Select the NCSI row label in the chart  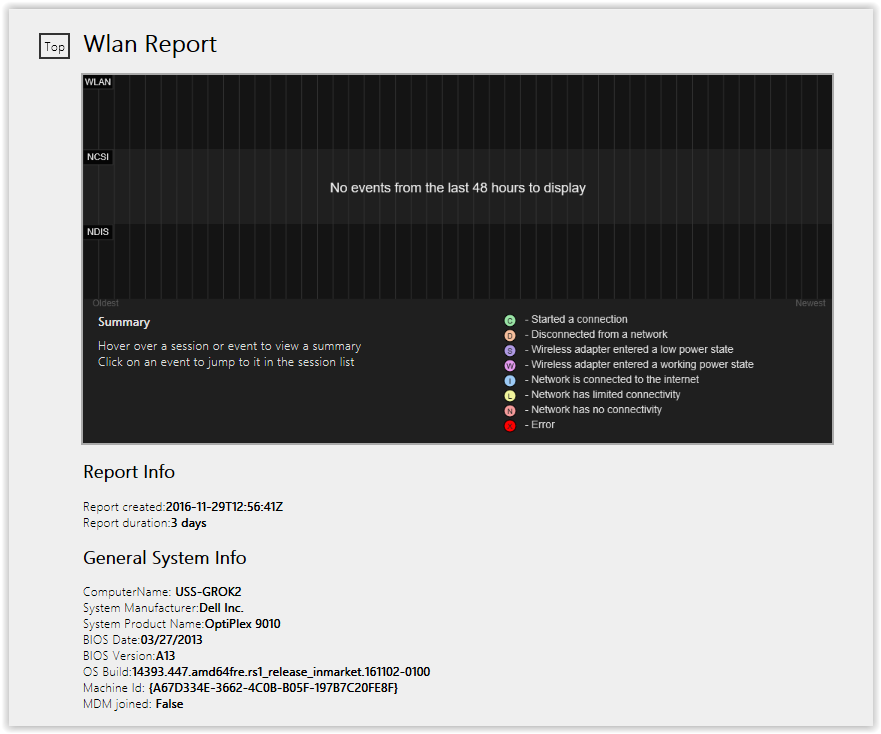tap(98, 157)
